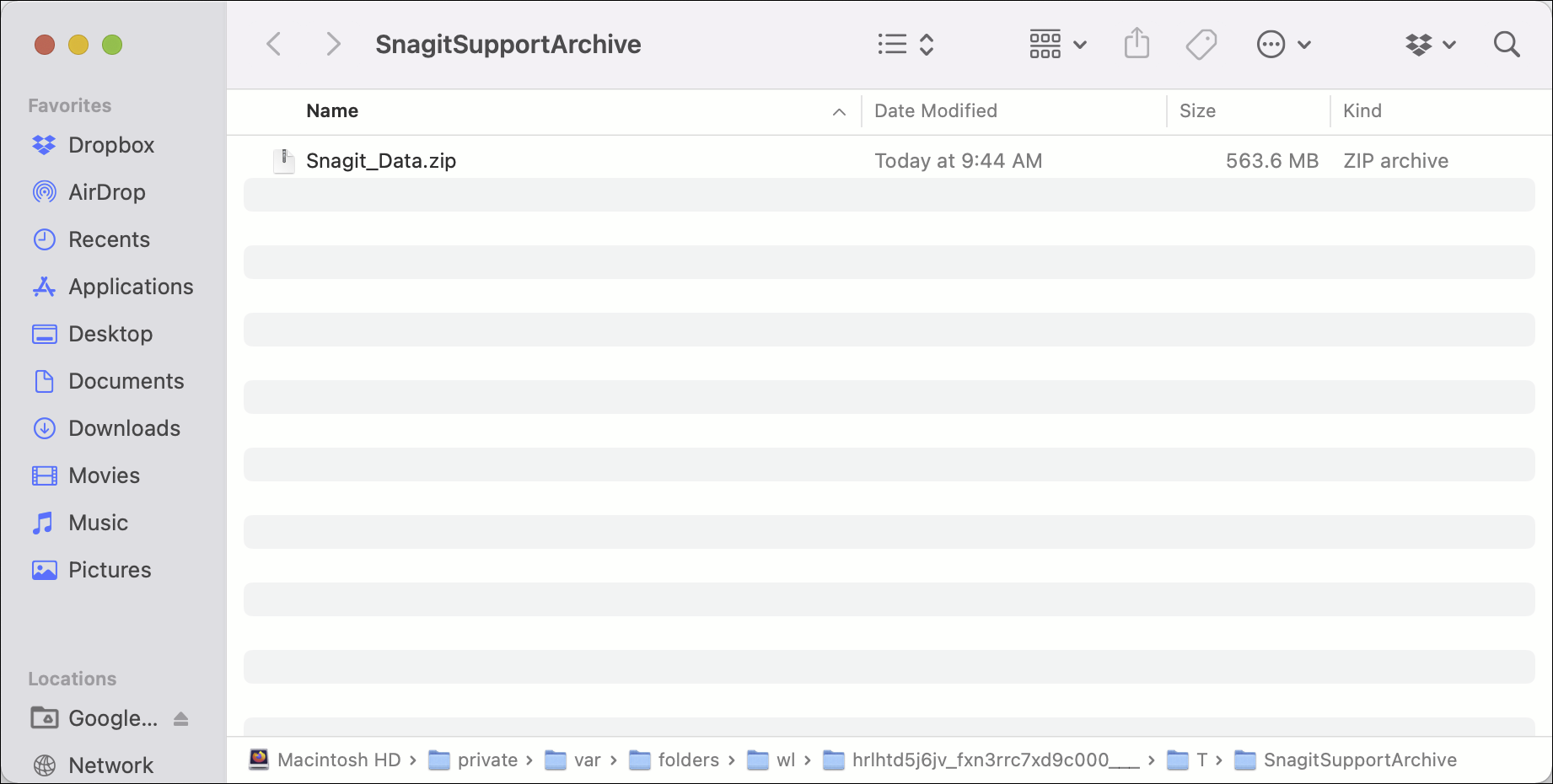Open the Dropbox toolbar dropdown
This screenshot has height=784, width=1553.
1430,44
